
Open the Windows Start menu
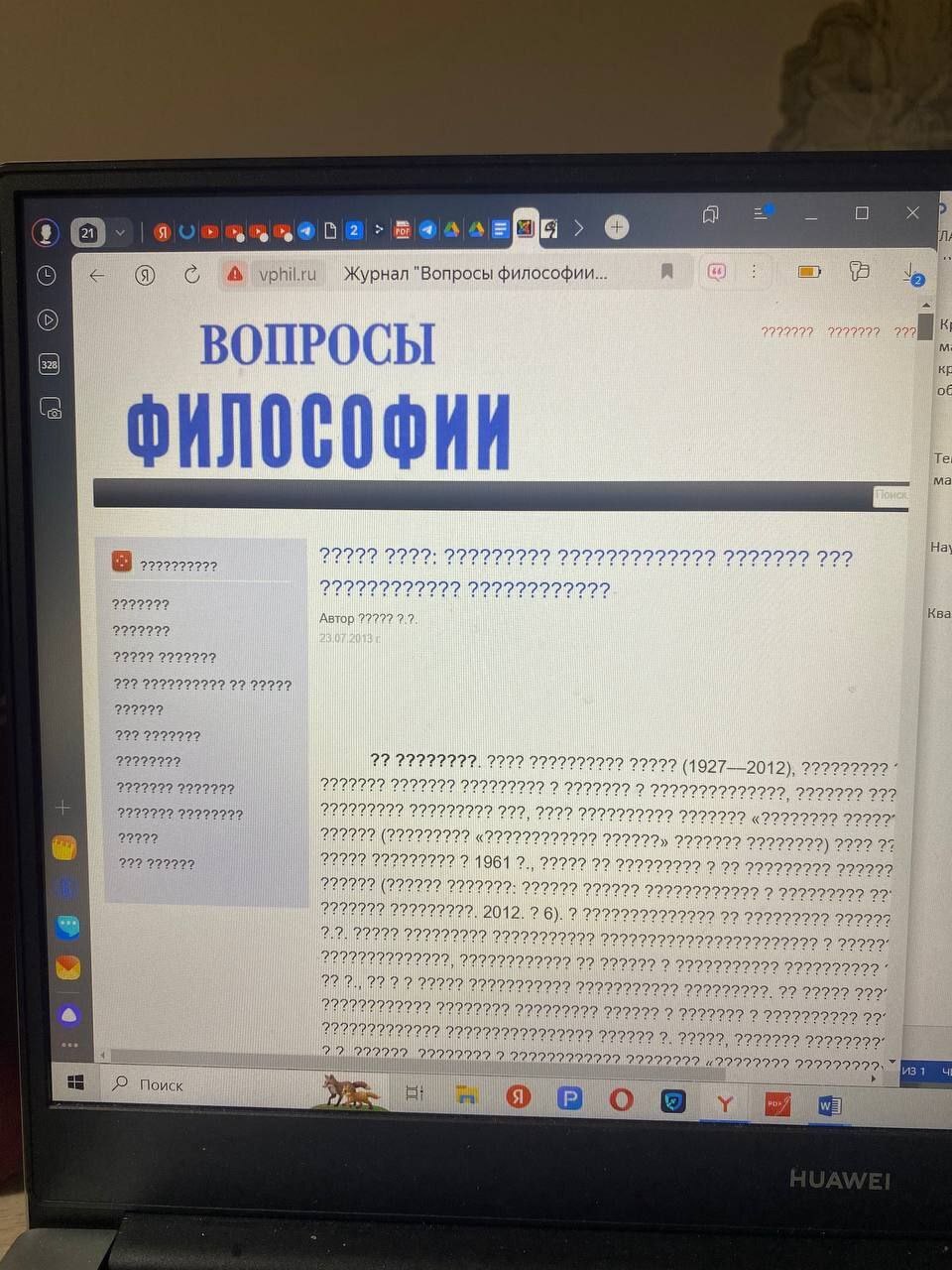click(76, 1083)
